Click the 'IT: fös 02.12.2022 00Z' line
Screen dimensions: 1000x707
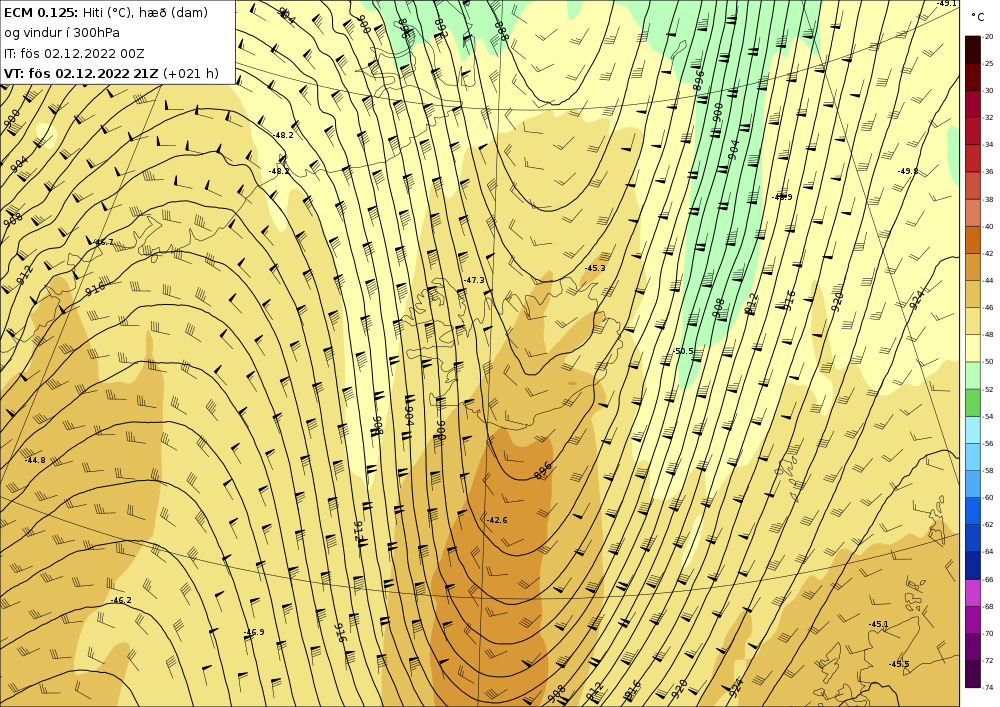click(x=74, y=53)
